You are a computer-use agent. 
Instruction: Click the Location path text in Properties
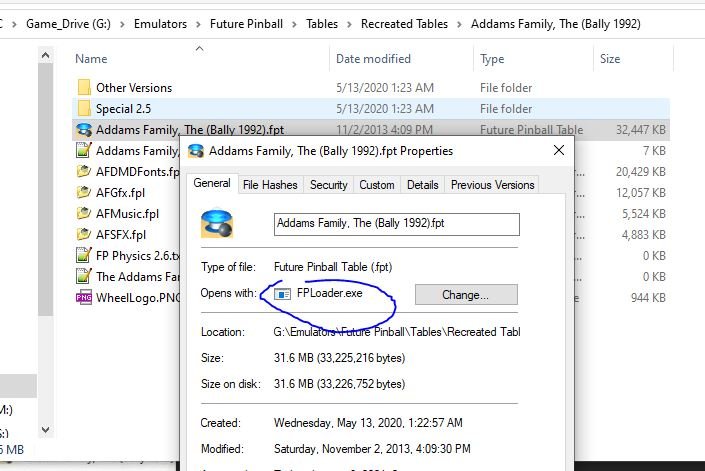(x=397, y=332)
